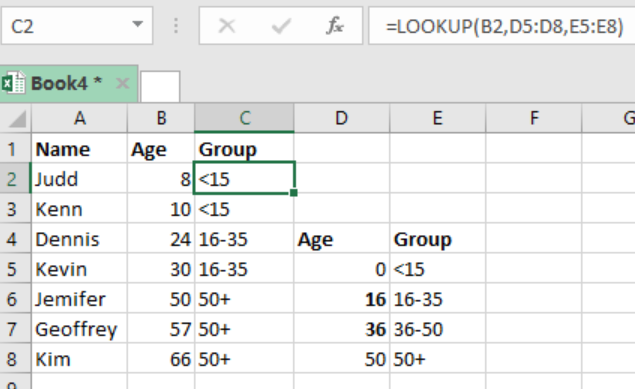Select lookup group cell '<15' in E5
This screenshot has width=635, height=389.
pyautogui.click(x=437, y=269)
